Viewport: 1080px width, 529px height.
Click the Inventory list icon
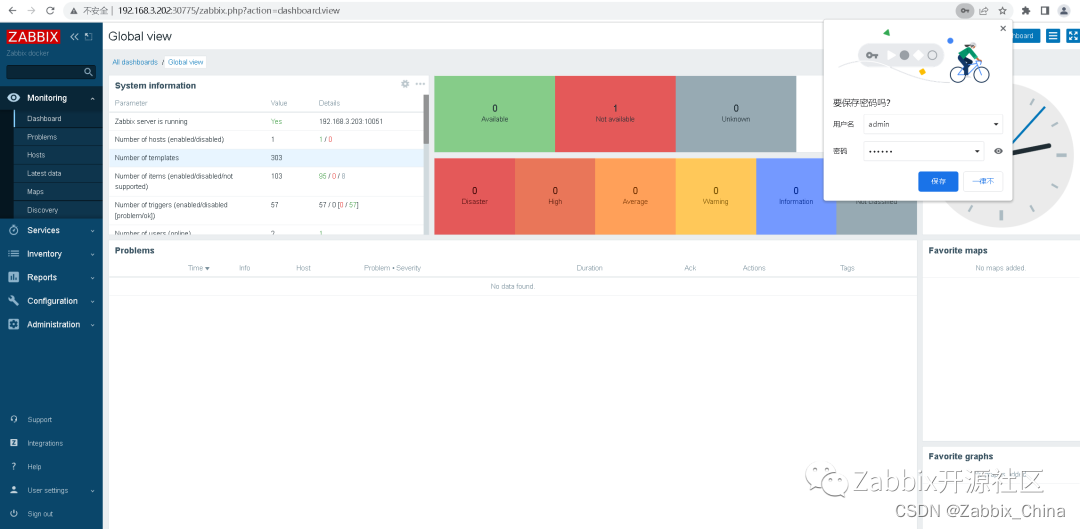click(x=14, y=253)
